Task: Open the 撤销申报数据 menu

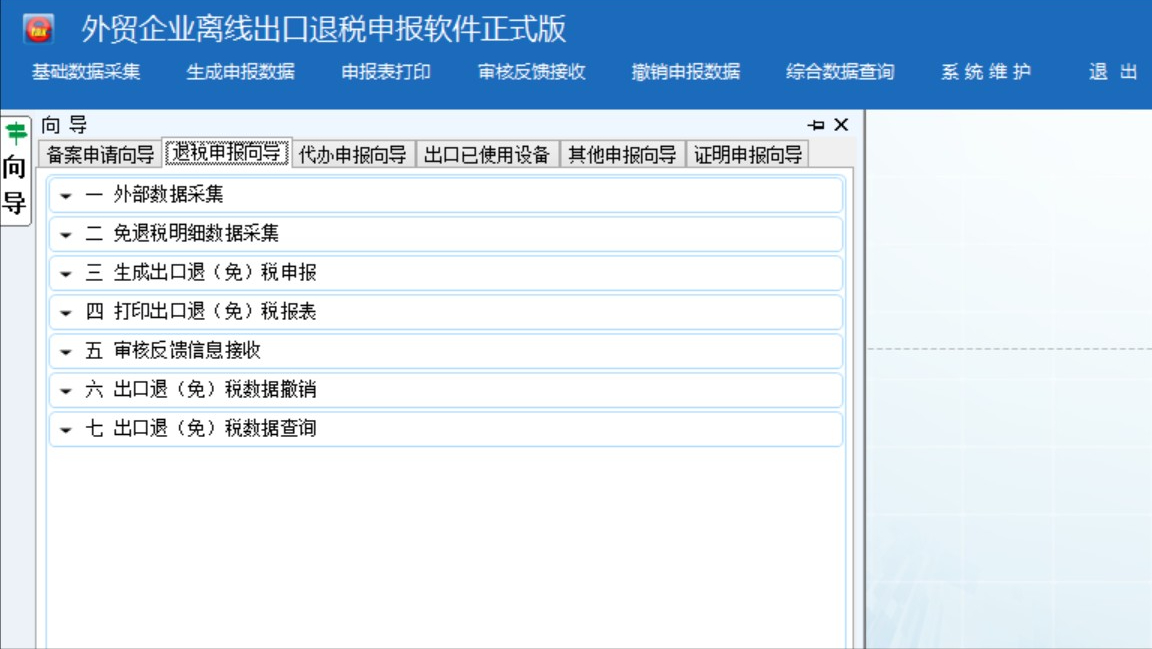Action: point(685,71)
